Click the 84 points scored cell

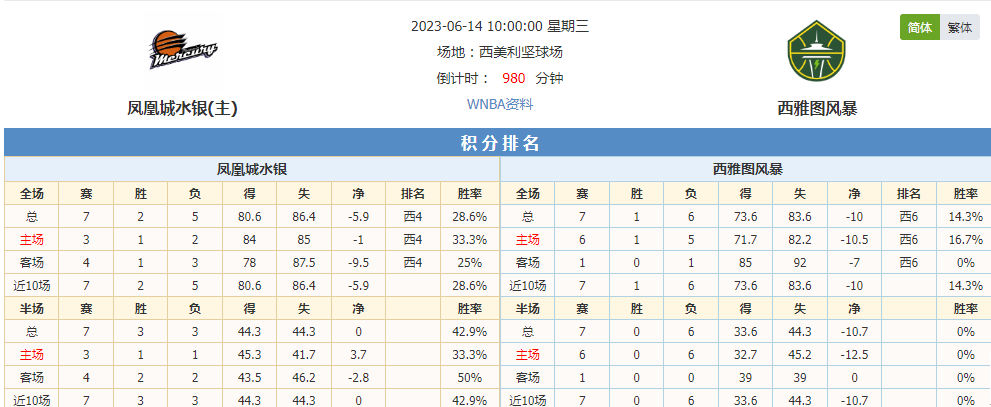(x=250, y=240)
